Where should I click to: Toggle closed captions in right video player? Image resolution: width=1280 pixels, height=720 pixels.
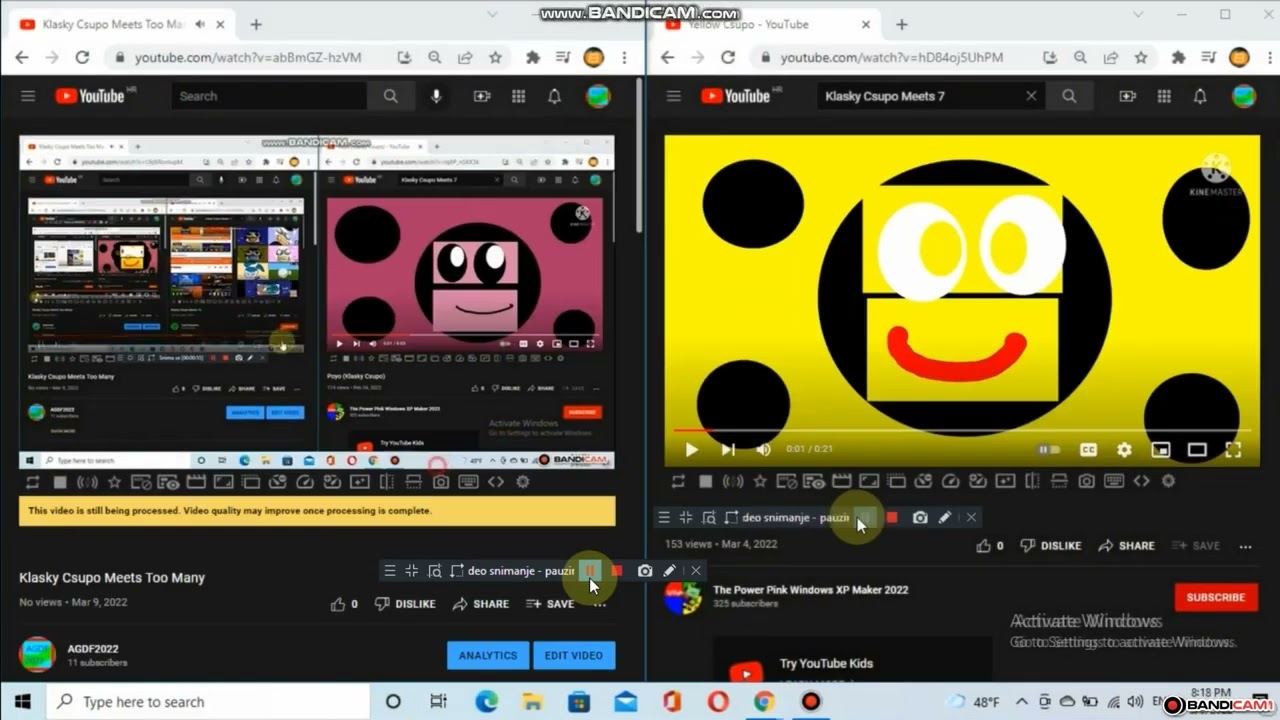(1088, 450)
